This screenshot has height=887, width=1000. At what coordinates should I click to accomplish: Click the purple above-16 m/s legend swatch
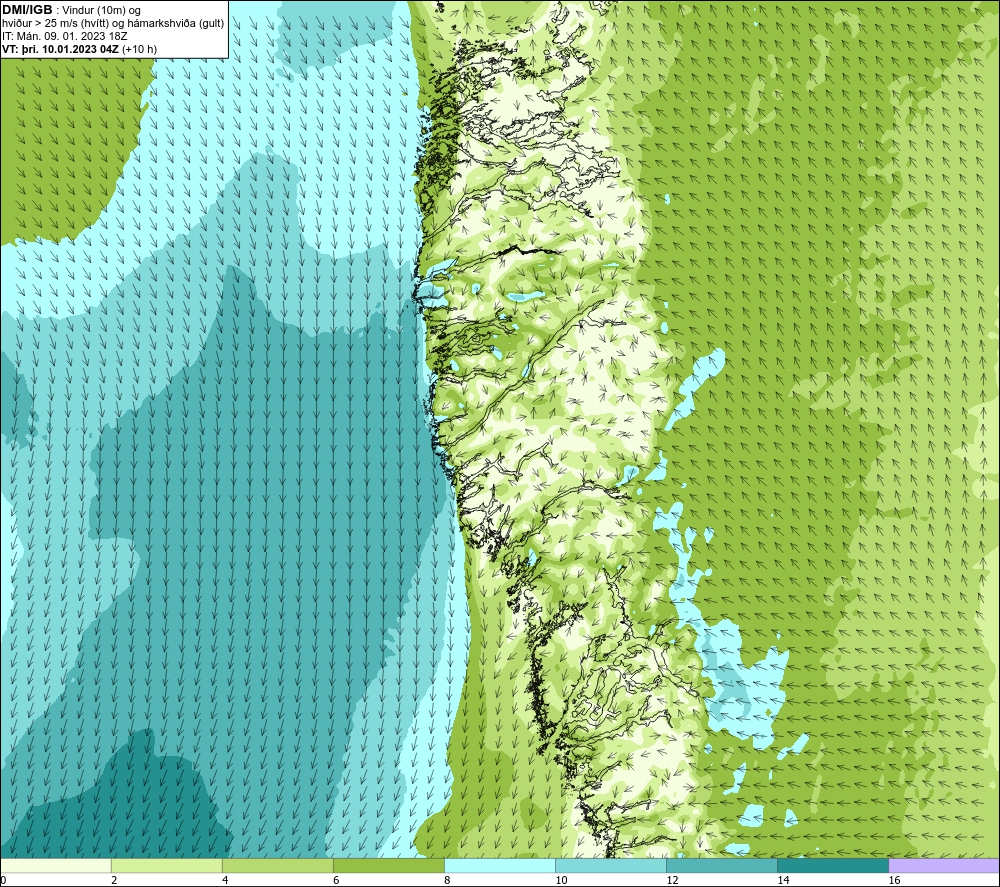click(944, 865)
